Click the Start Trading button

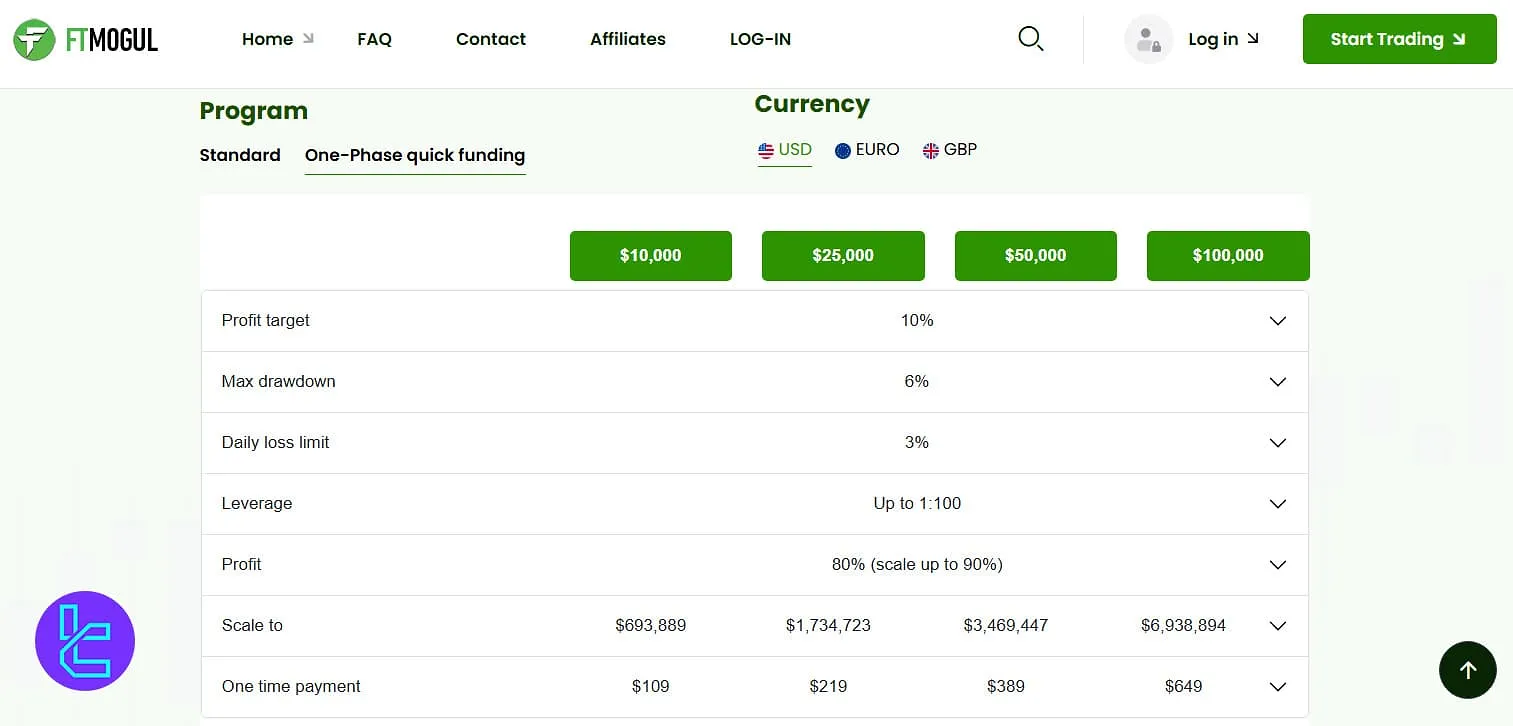tap(1399, 39)
